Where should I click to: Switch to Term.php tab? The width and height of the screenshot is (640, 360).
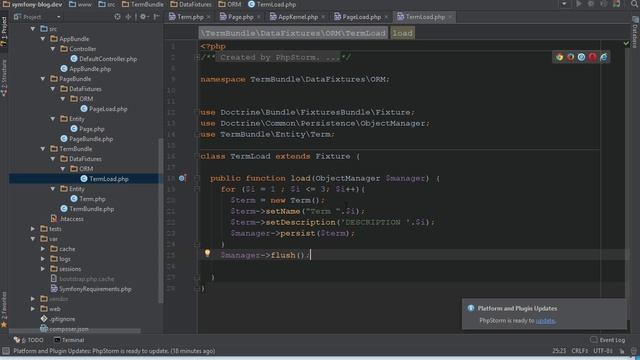pyautogui.click(x=190, y=17)
